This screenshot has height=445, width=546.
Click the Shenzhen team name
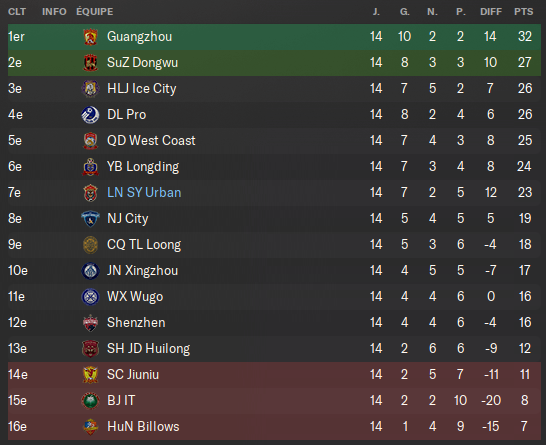136,322
